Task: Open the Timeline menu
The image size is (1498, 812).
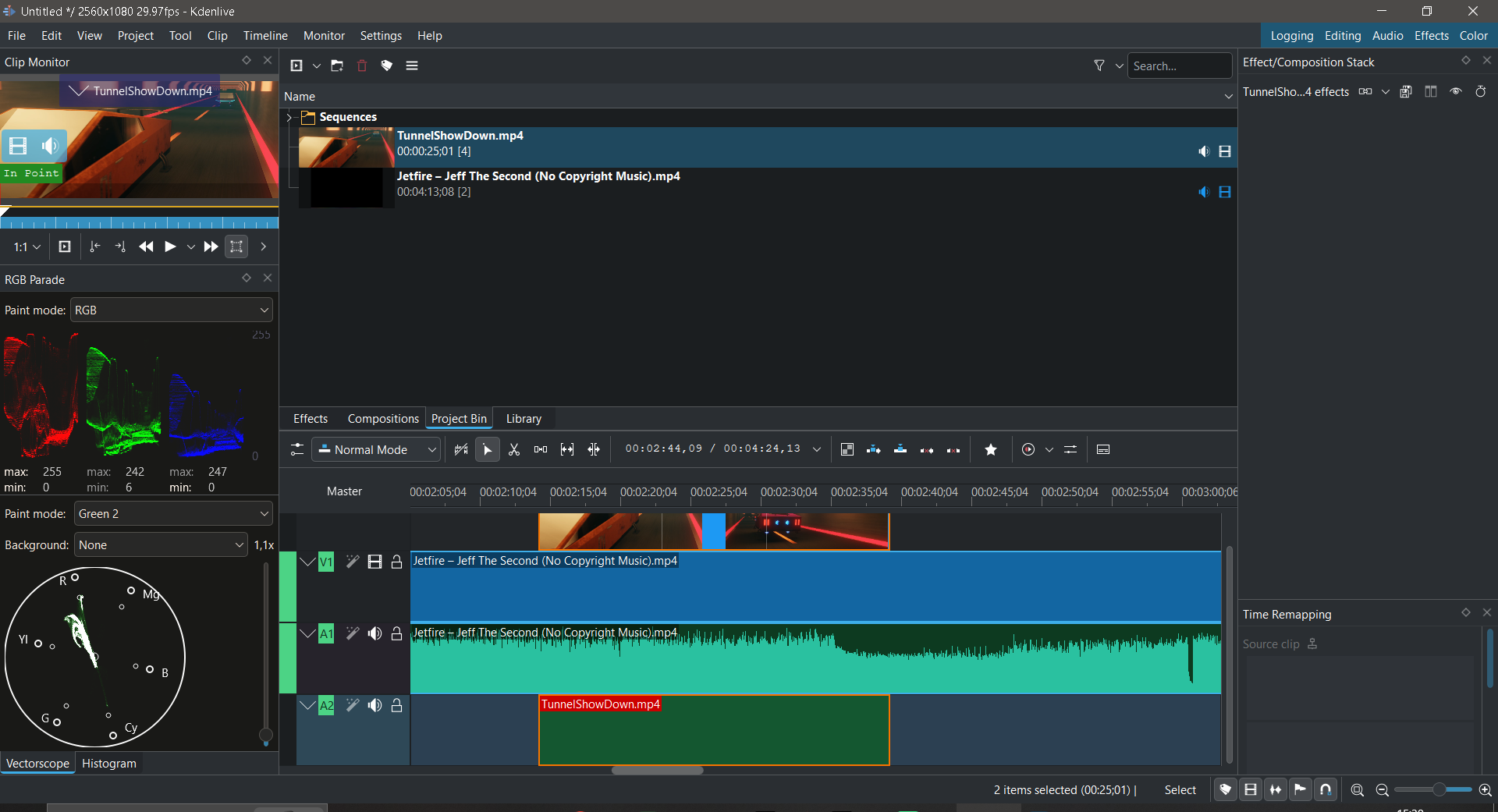Action: [x=265, y=36]
